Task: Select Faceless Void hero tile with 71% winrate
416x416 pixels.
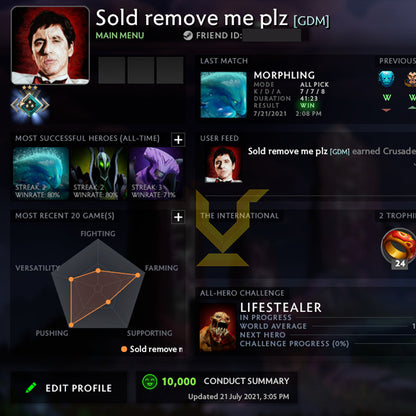Action: coord(156,173)
